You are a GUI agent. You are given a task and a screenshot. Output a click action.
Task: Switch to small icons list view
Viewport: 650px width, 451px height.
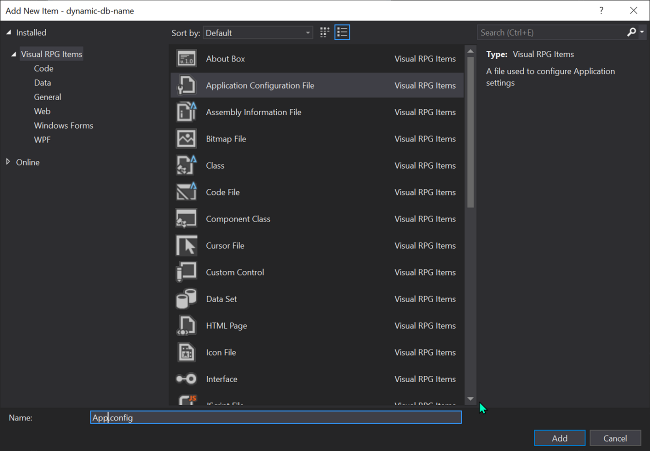click(x=342, y=32)
